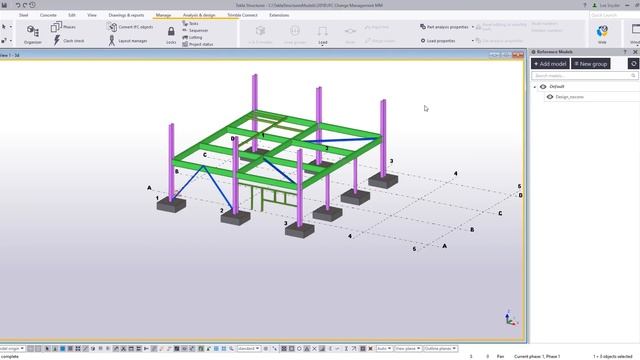Screen dimensions: 640x360
Task: Open the Phases manager
Action: (x=63, y=27)
